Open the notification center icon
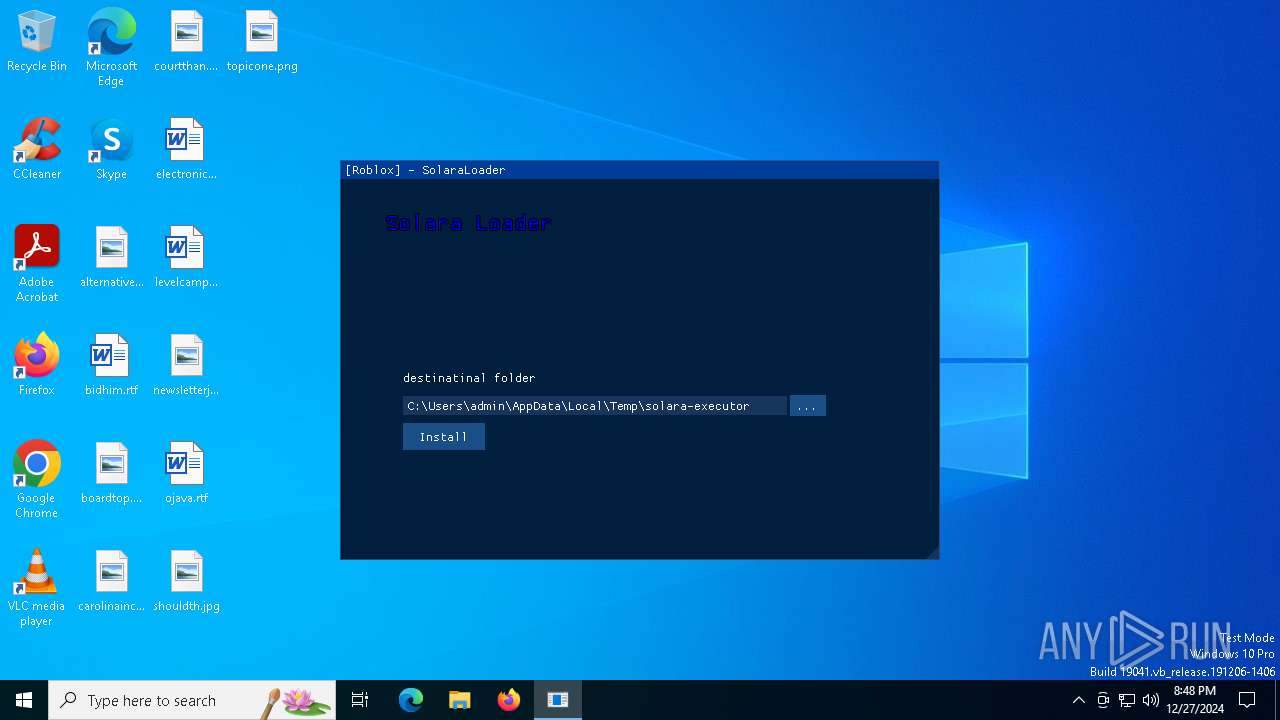The image size is (1280, 720). pos(1247,700)
